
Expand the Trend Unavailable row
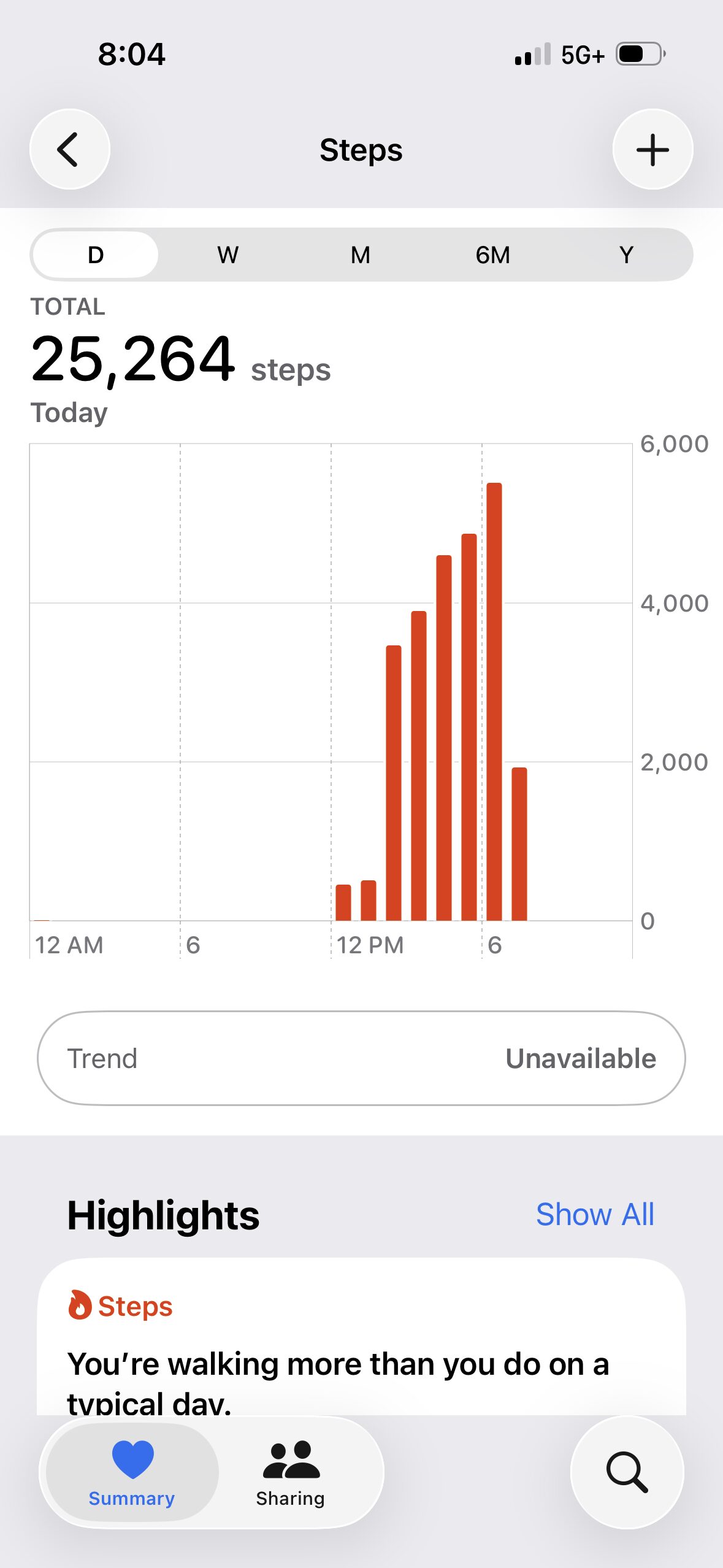coord(361,1058)
